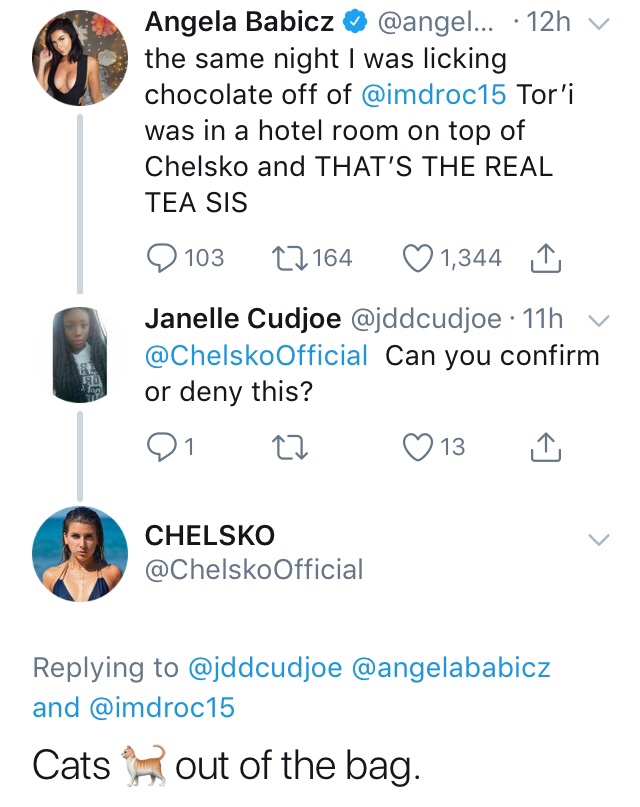The height and width of the screenshot is (807, 640).
Task: Expand options chevron on CHELSKO's tweet
Action: tap(599, 539)
